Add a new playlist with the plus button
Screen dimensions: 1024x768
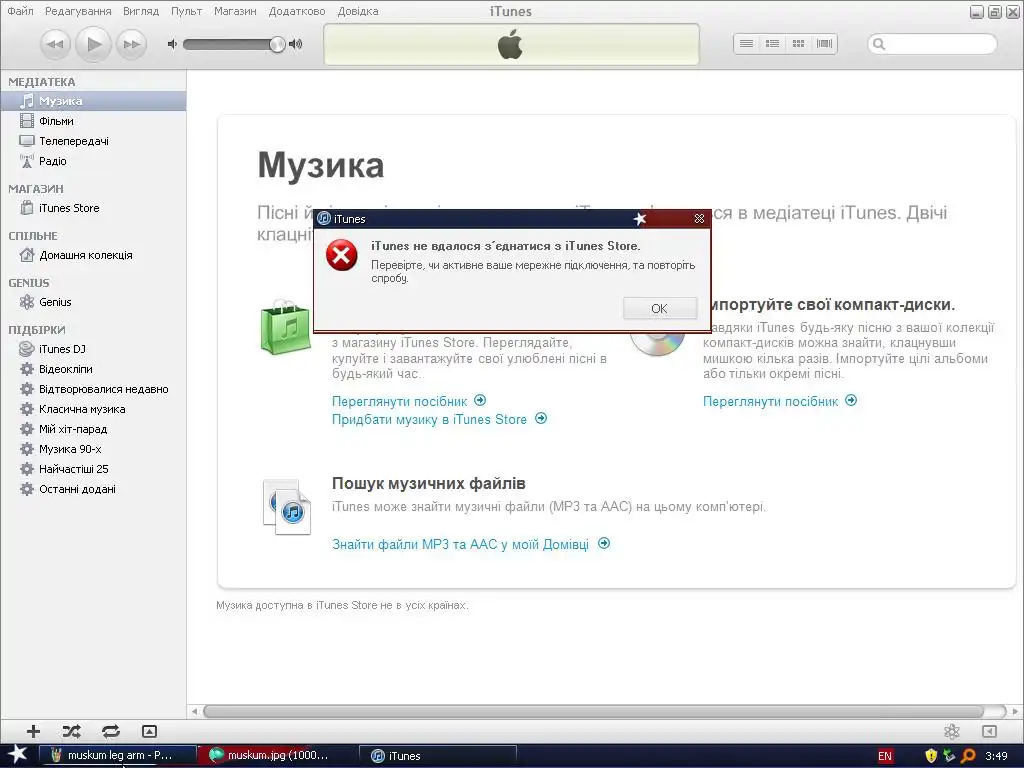coord(33,731)
